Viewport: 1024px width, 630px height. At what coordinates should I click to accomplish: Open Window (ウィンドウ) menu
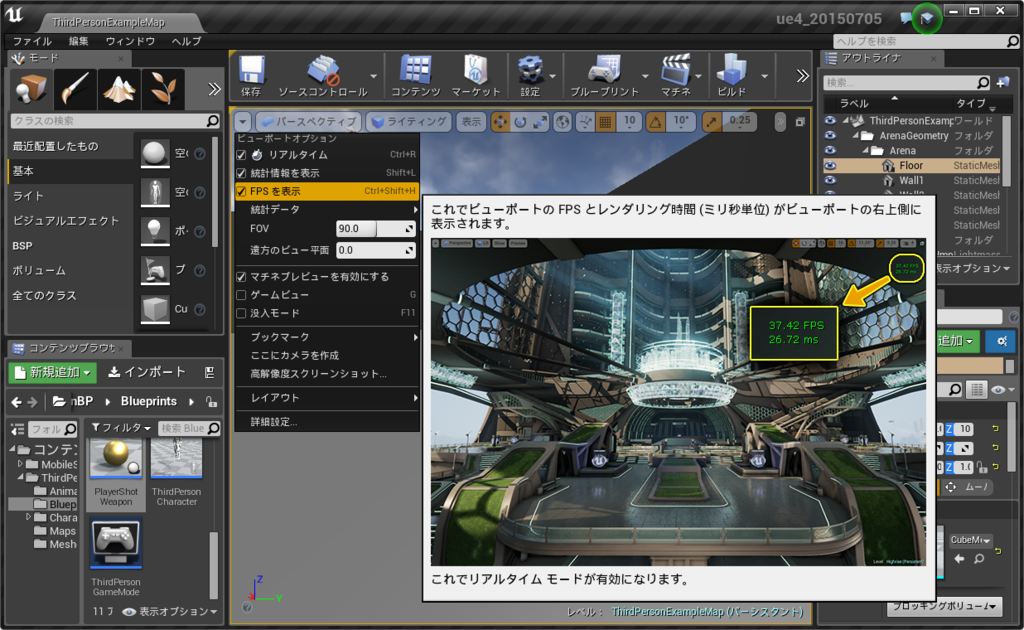130,41
